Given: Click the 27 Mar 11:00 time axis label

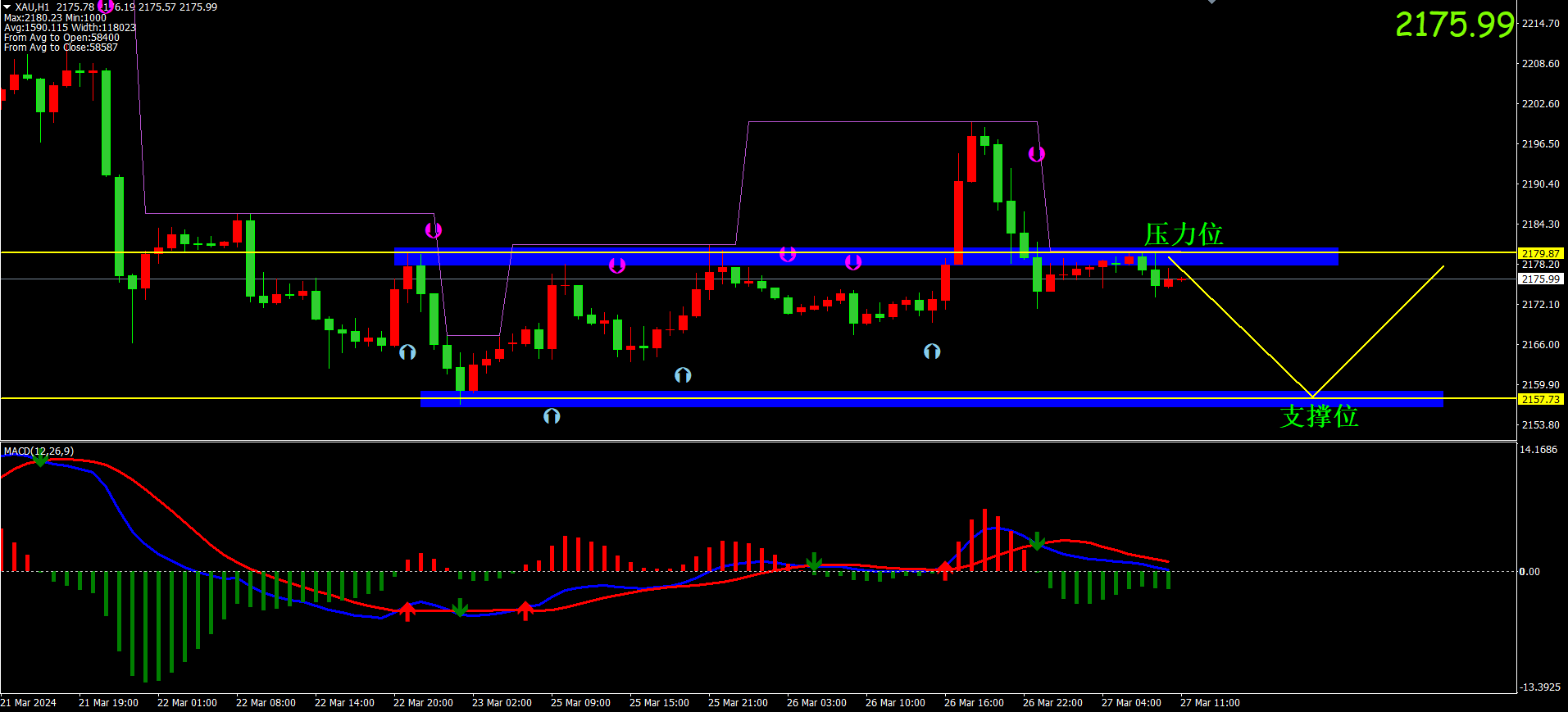Looking at the screenshot, I should (1210, 703).
